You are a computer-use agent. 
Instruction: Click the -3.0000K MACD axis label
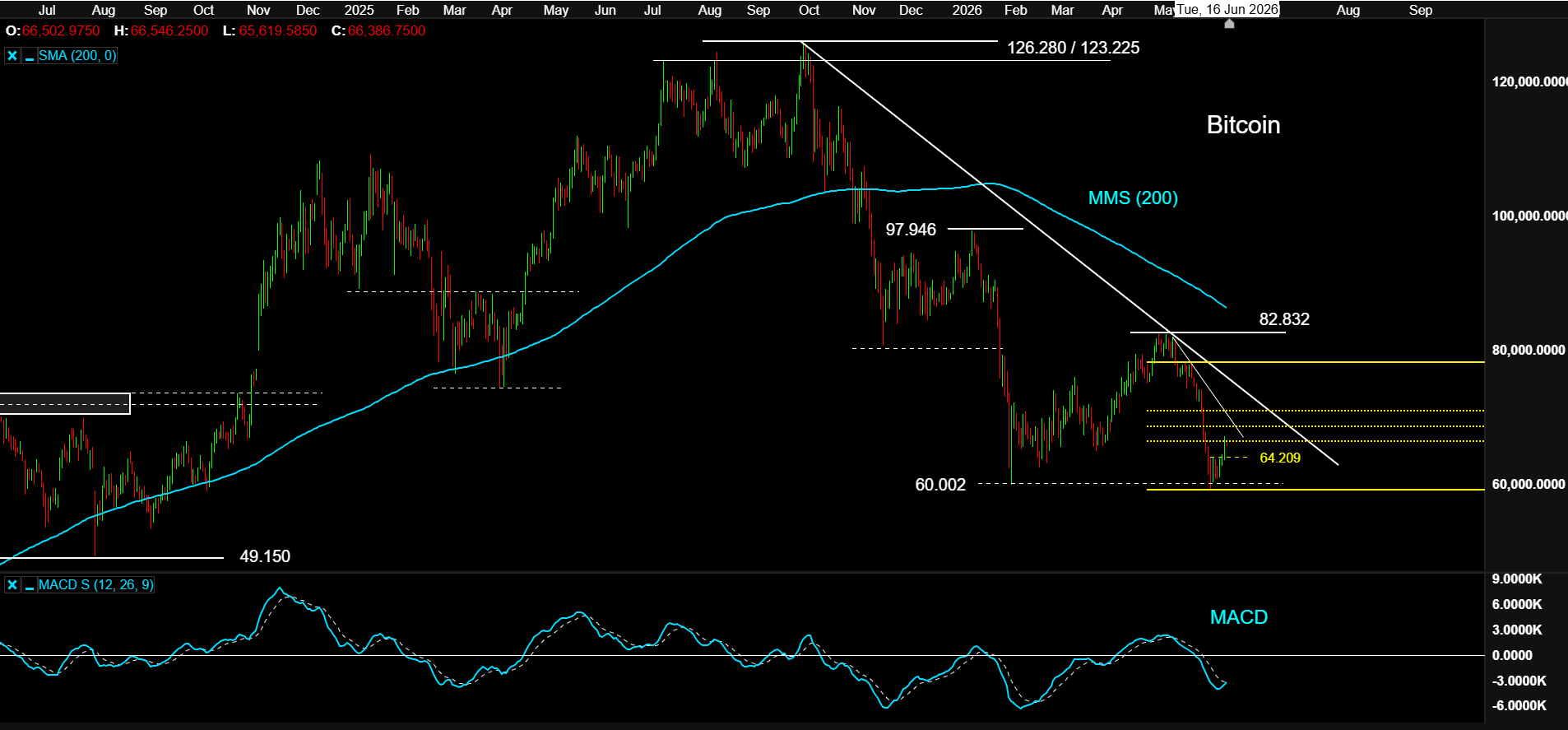(1519, 681)
